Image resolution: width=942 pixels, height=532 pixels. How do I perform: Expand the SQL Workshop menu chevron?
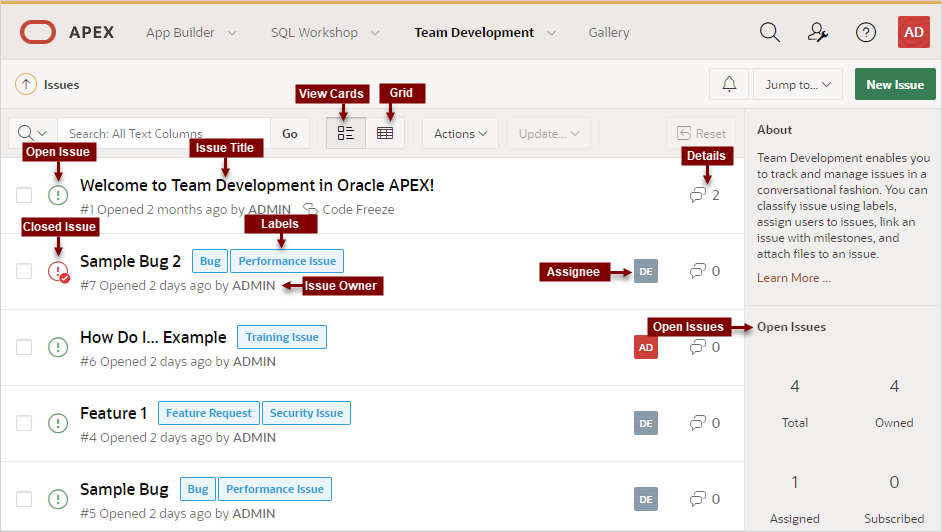coord(375,33)
